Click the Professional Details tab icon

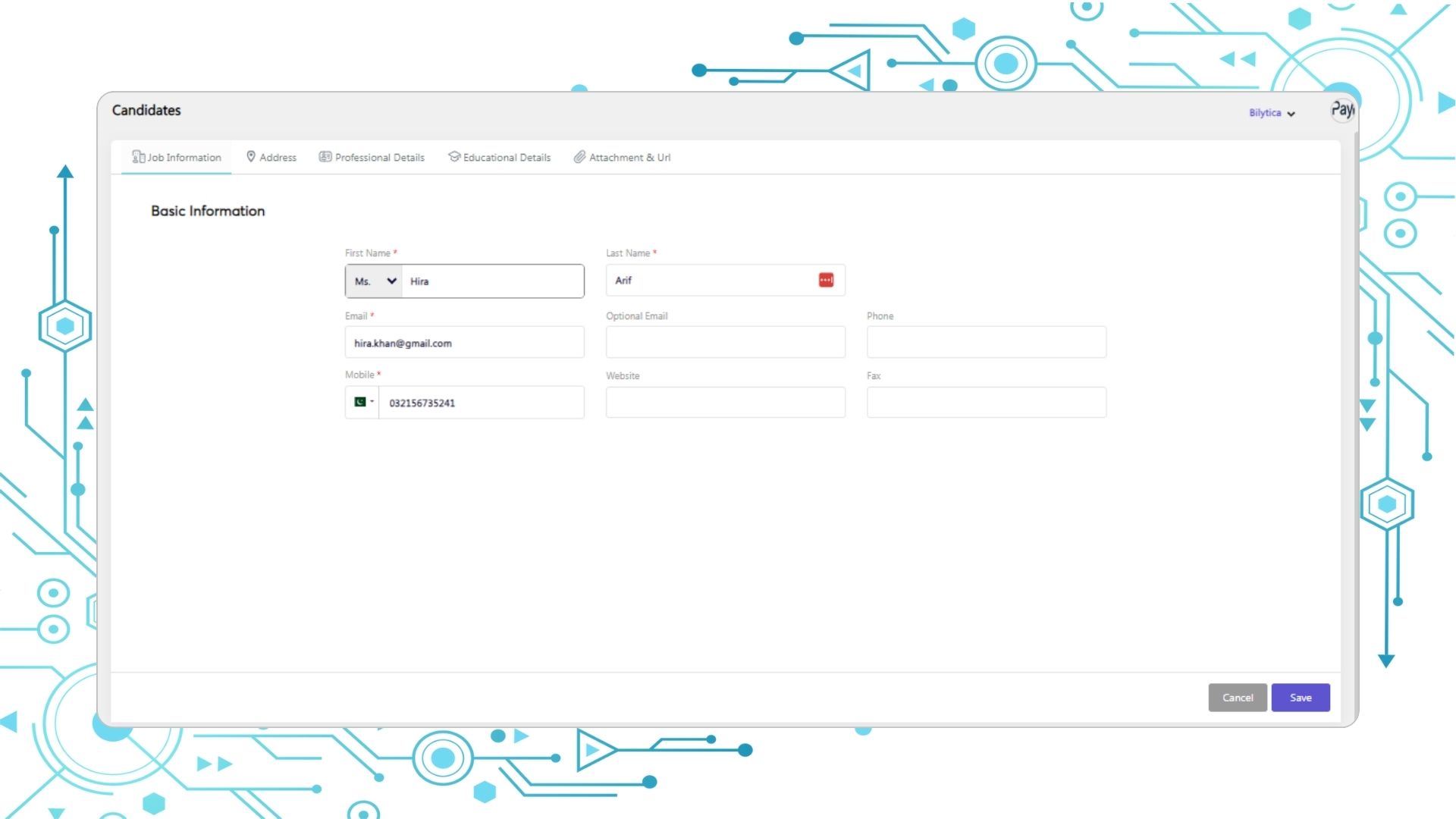[x=325, y=157]
